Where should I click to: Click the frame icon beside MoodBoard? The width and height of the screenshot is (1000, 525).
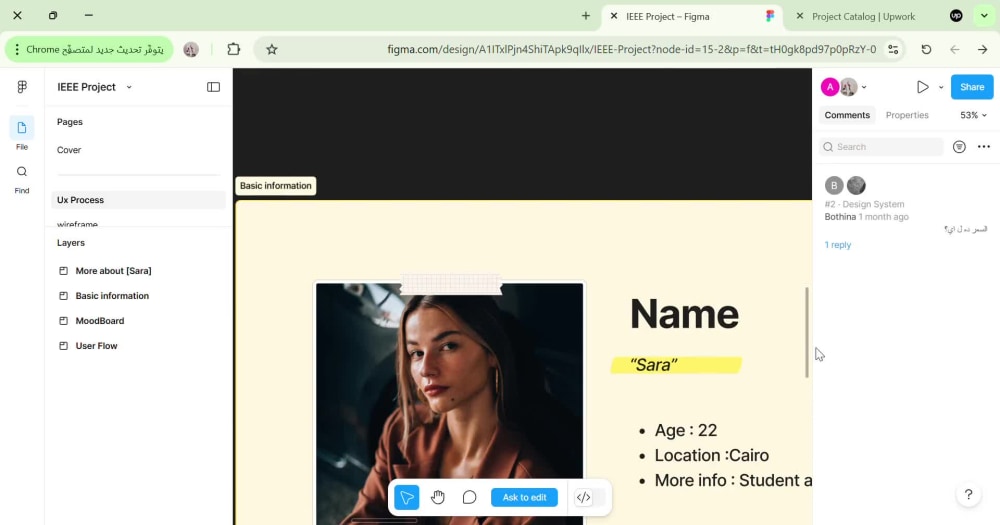pos(63,321)
